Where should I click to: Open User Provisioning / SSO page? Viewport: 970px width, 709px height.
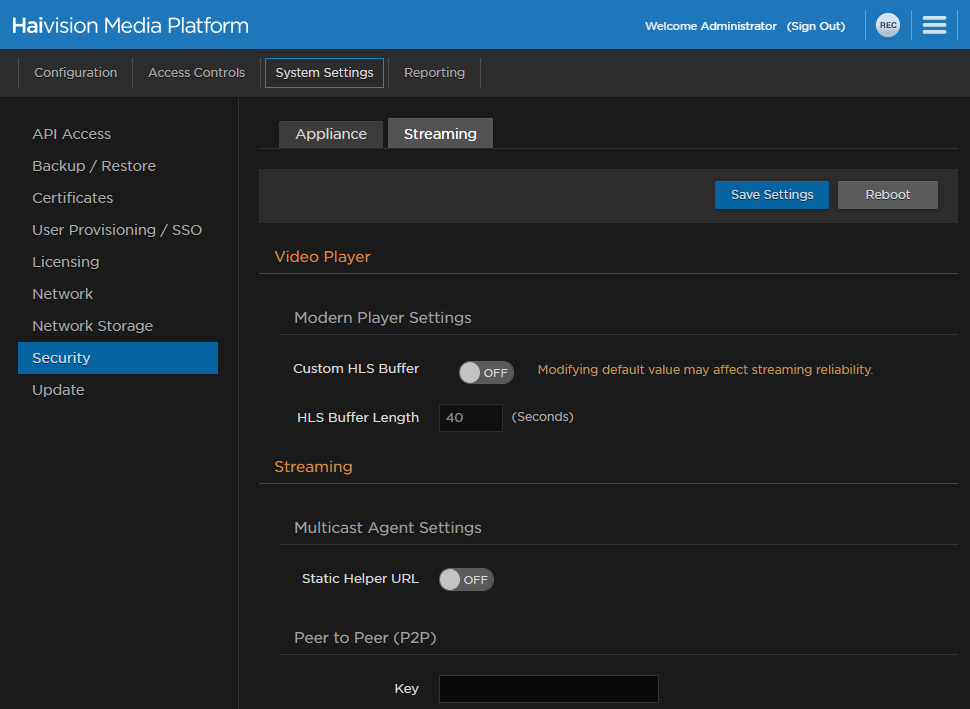pos(117,230)
